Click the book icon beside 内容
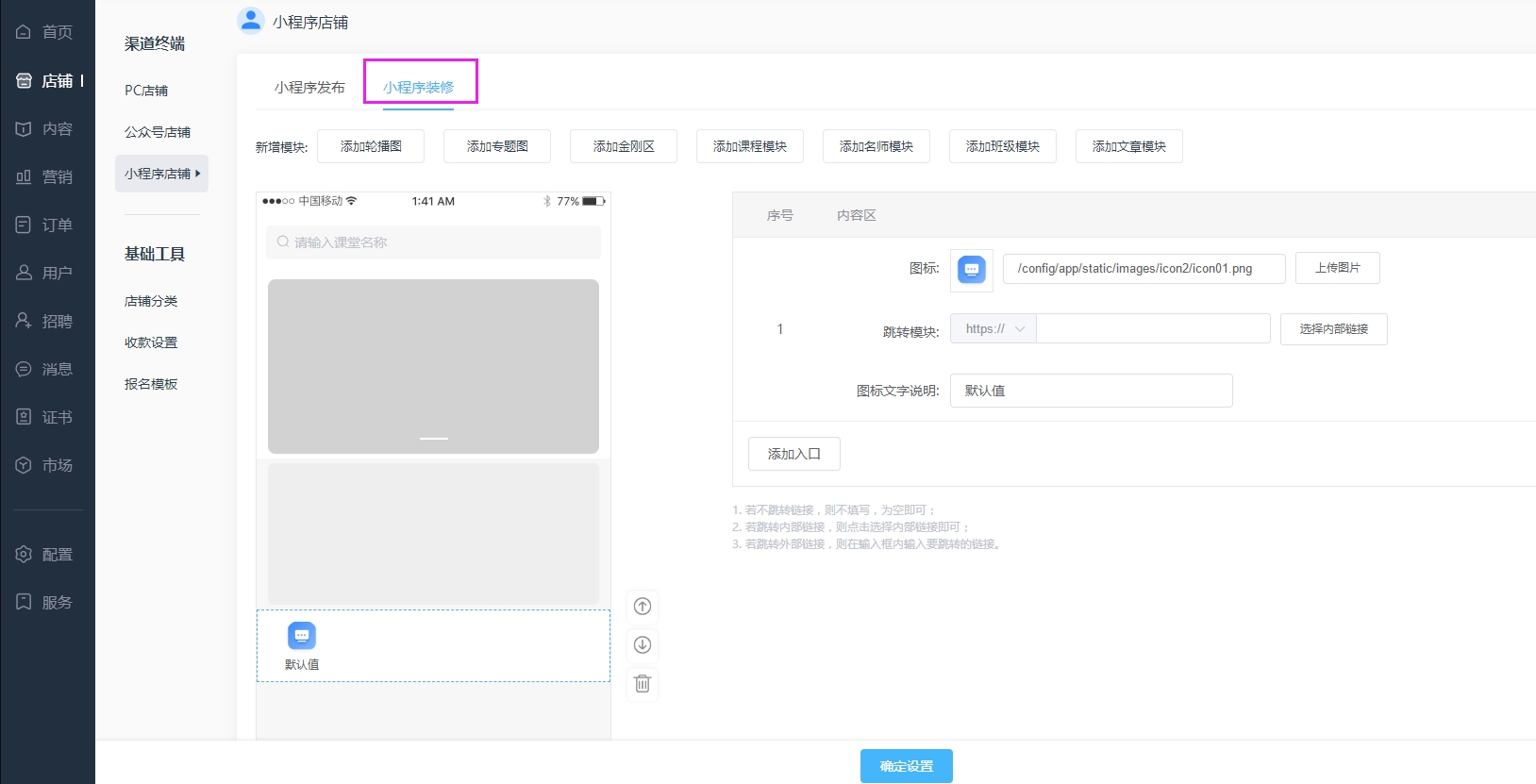Viewport: 1536px width, 784px height. 24,128
